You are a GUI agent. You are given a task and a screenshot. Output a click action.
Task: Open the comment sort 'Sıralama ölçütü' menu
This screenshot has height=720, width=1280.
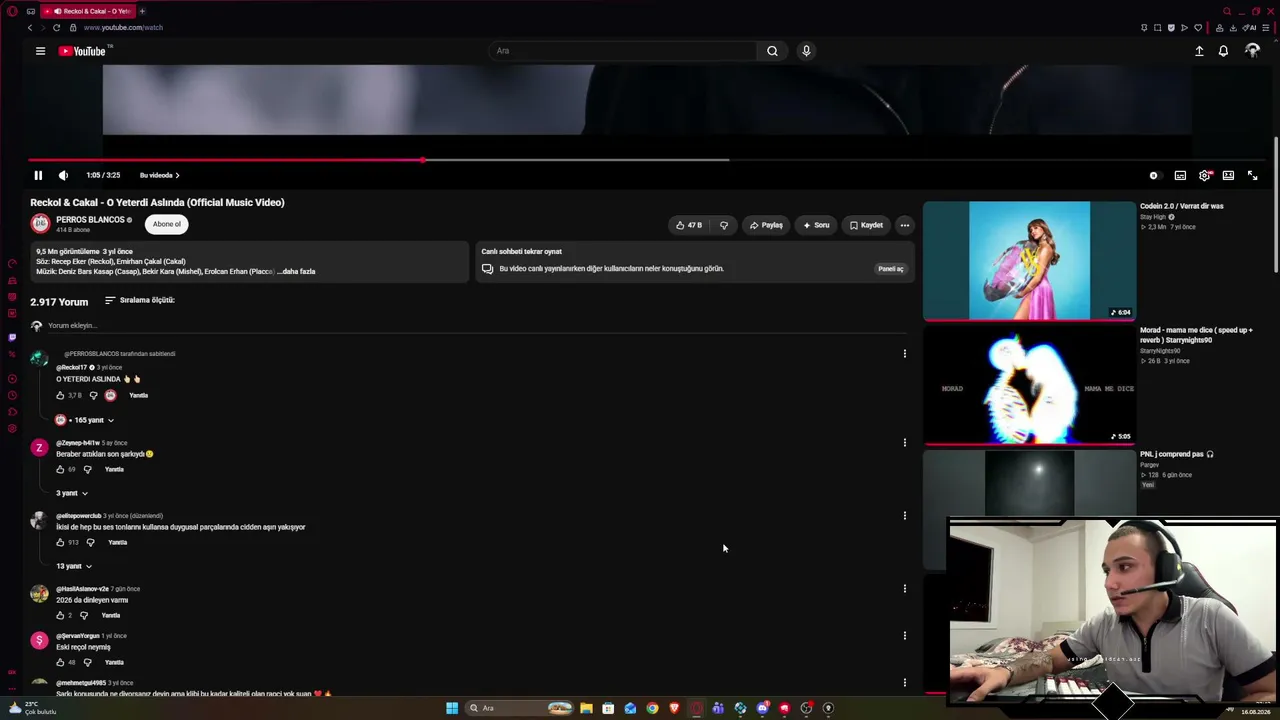tap(140, 300)
